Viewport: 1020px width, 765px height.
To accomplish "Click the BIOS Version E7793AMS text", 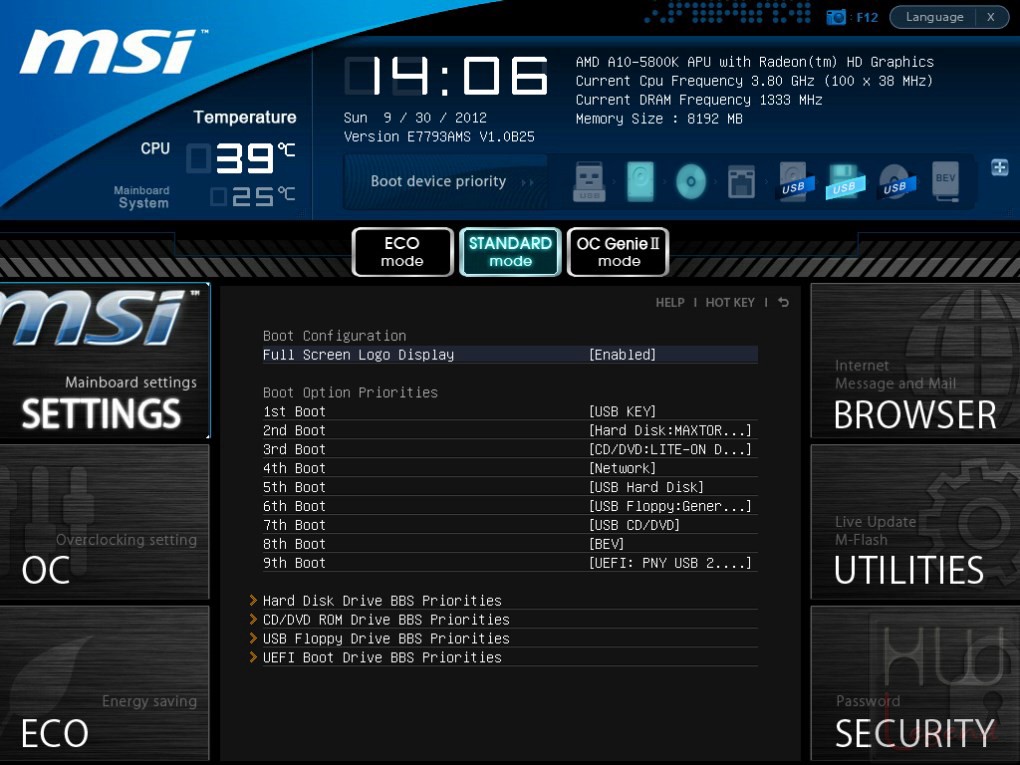I will [439, 137].
